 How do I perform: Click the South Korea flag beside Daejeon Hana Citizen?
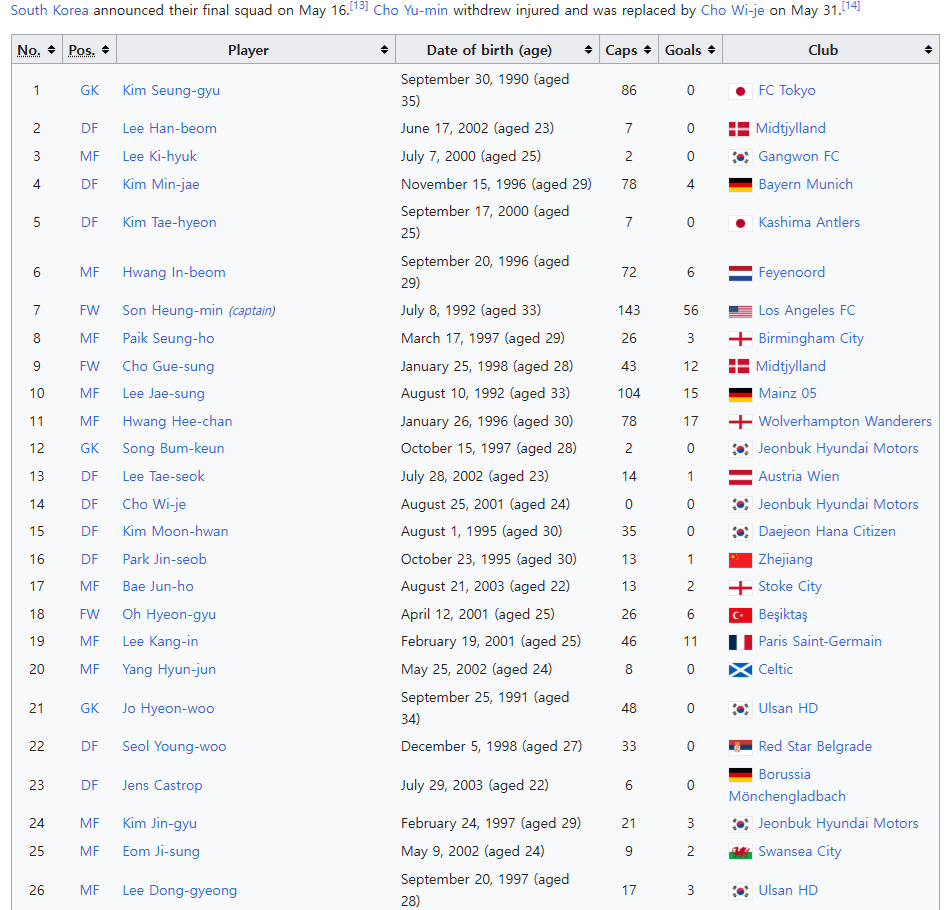[x=740, y=532]
